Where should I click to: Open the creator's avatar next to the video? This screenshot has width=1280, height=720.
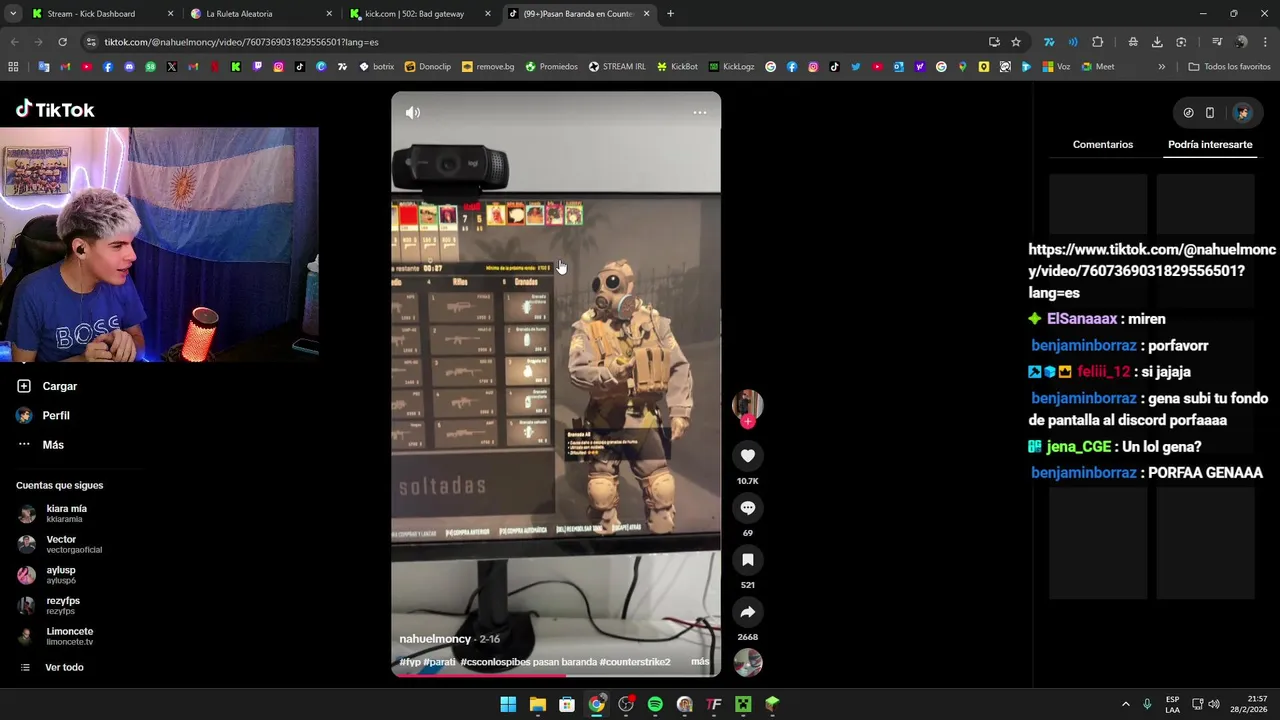747,404
